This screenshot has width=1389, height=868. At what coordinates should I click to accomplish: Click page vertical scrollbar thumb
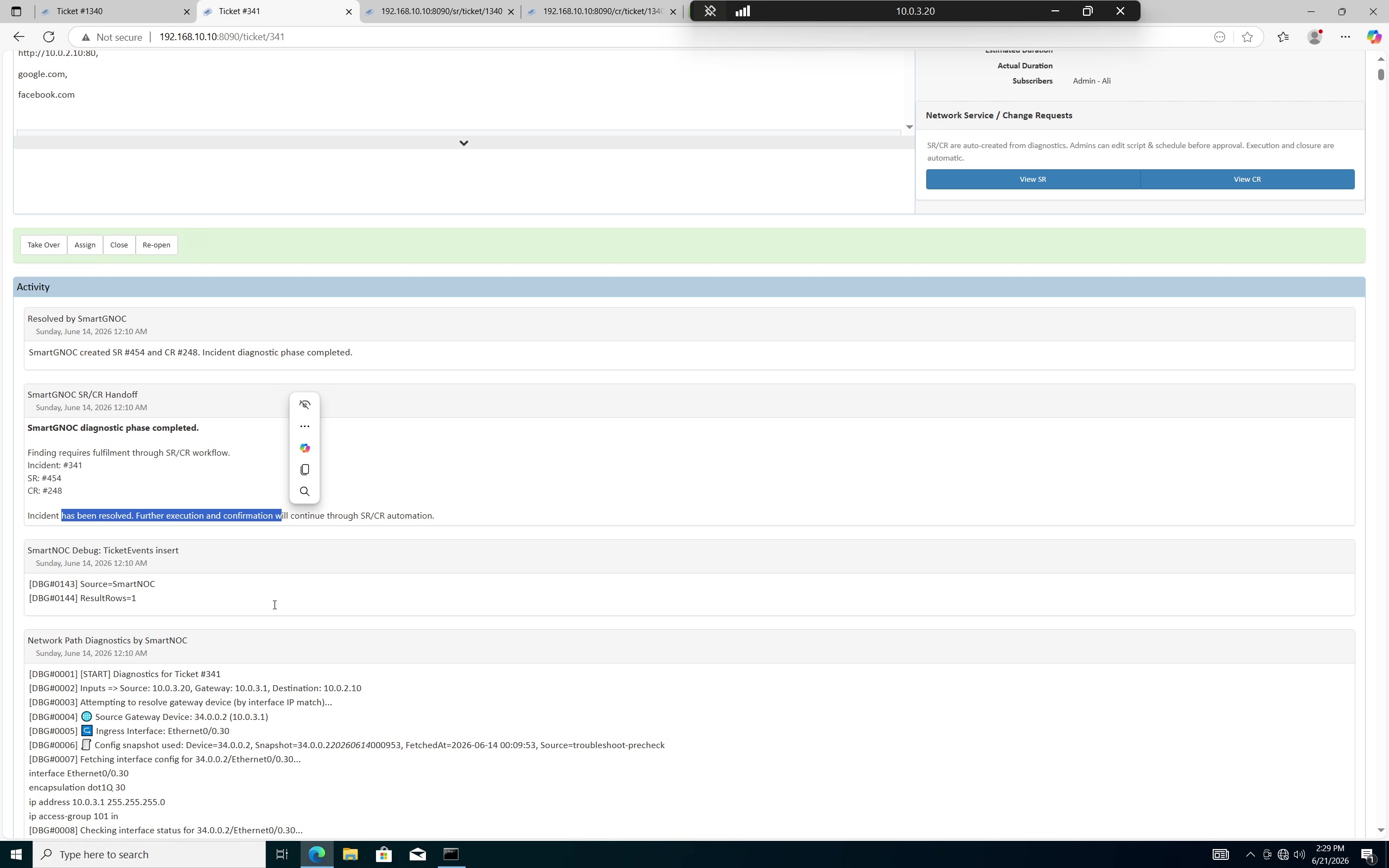1380,75
